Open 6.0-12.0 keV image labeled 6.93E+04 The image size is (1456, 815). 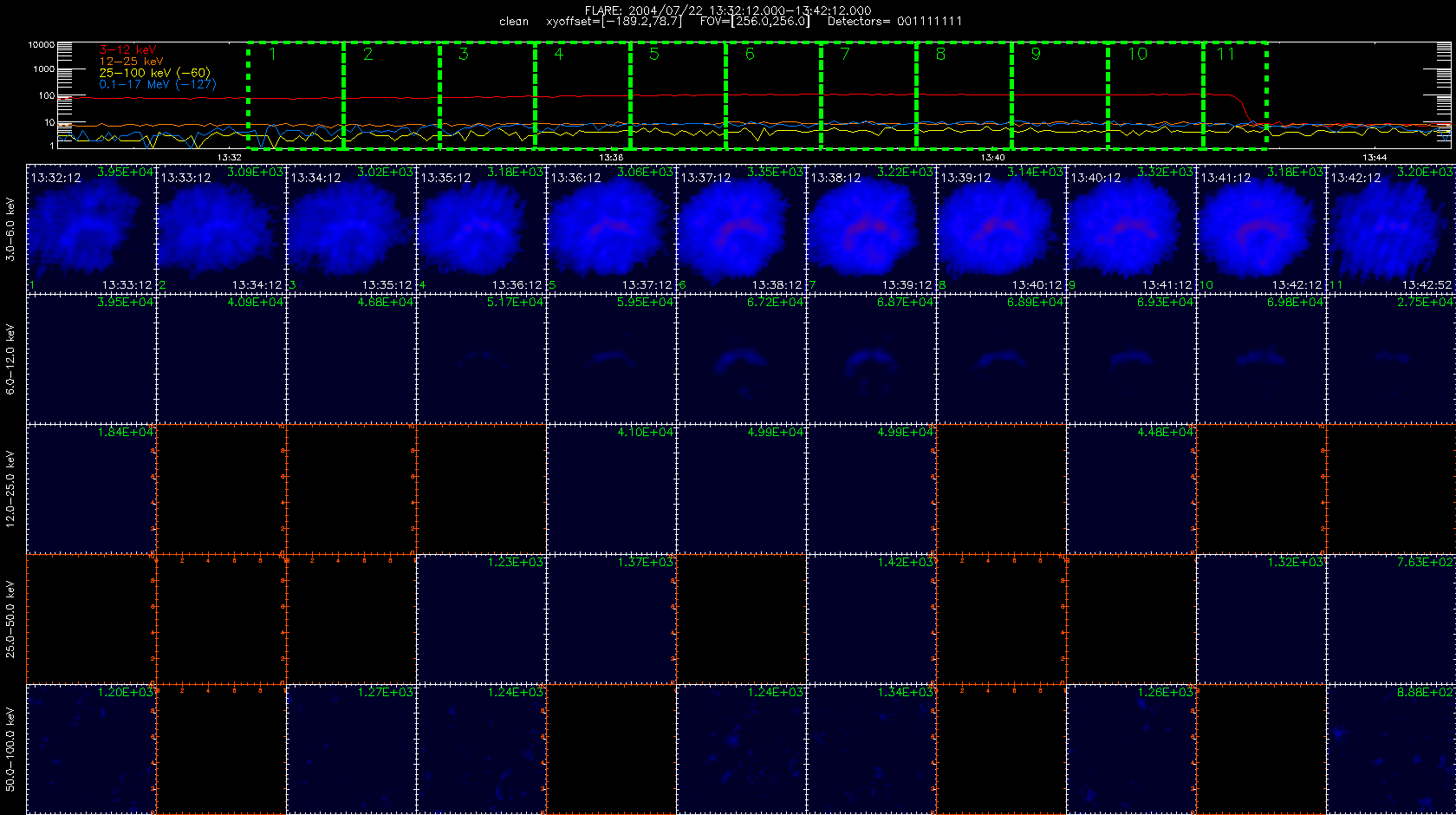[x=1131, y=359]
